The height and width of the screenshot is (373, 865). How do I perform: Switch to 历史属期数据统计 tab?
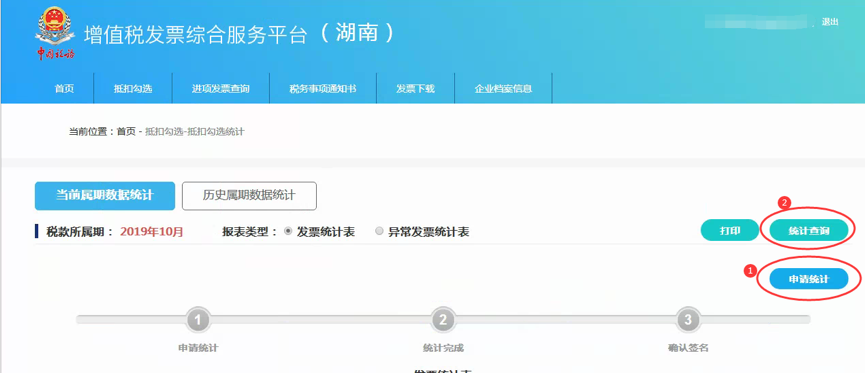(249, 196)
